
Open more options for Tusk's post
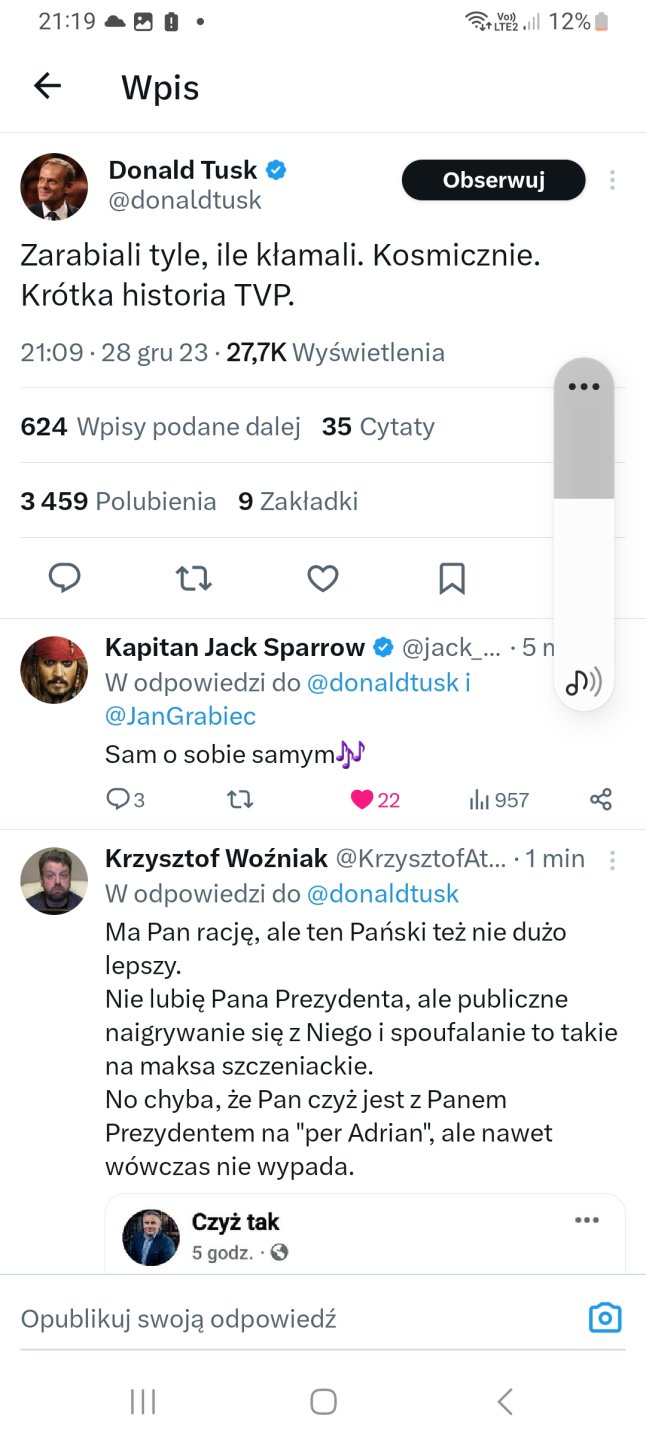(x=612, y=181)
